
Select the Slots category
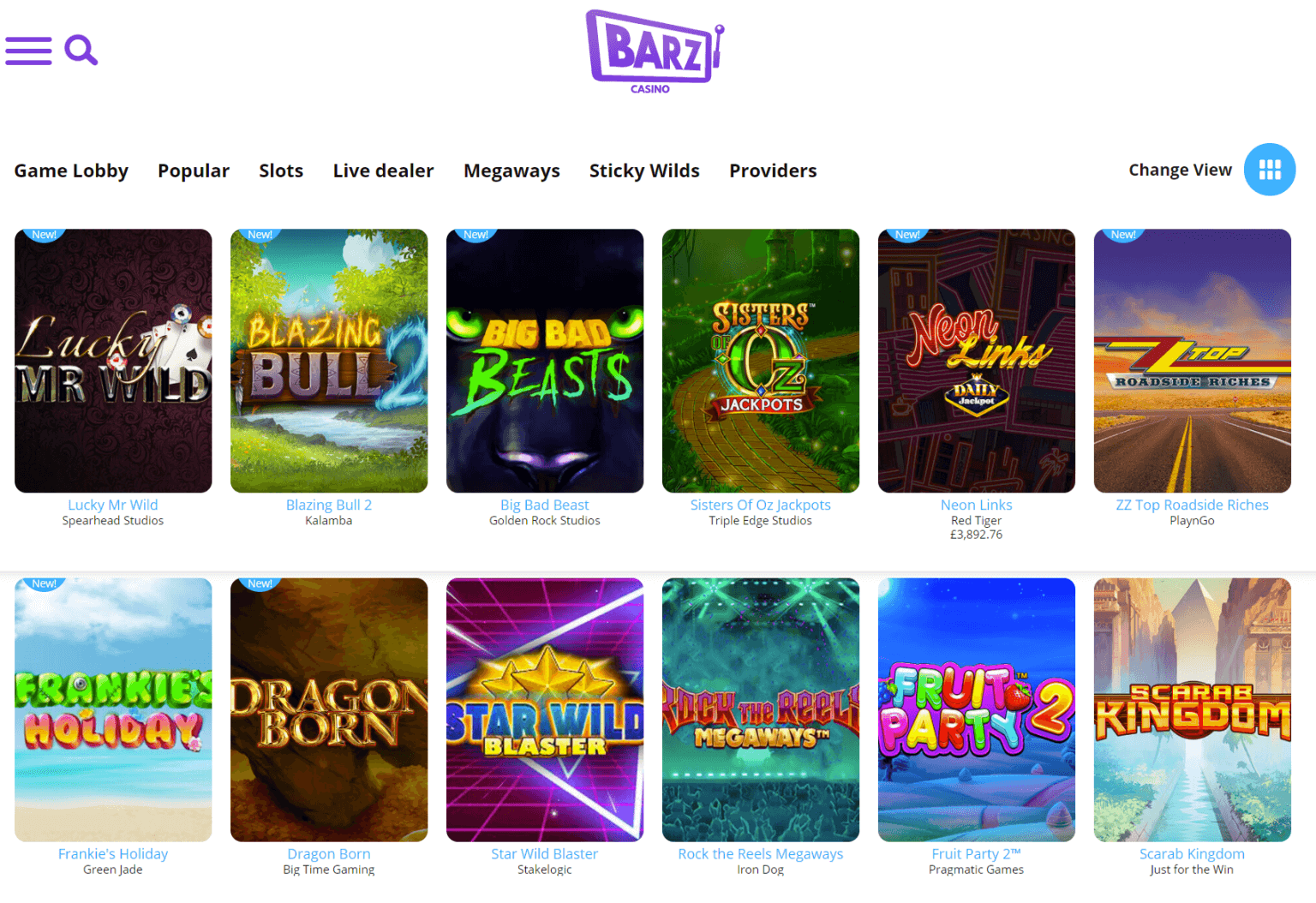tap(281, 170)
